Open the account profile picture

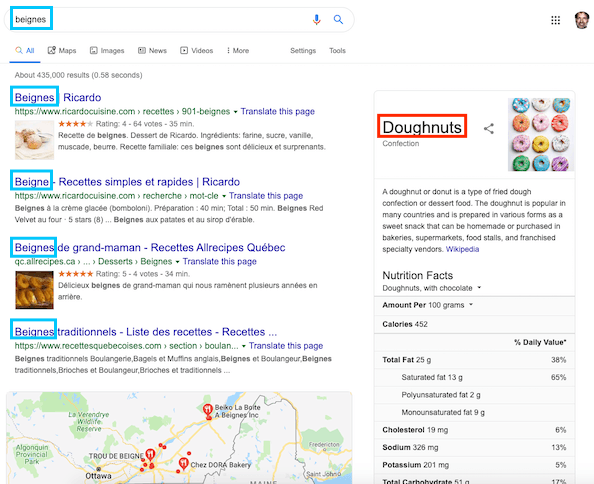(581, 20)
